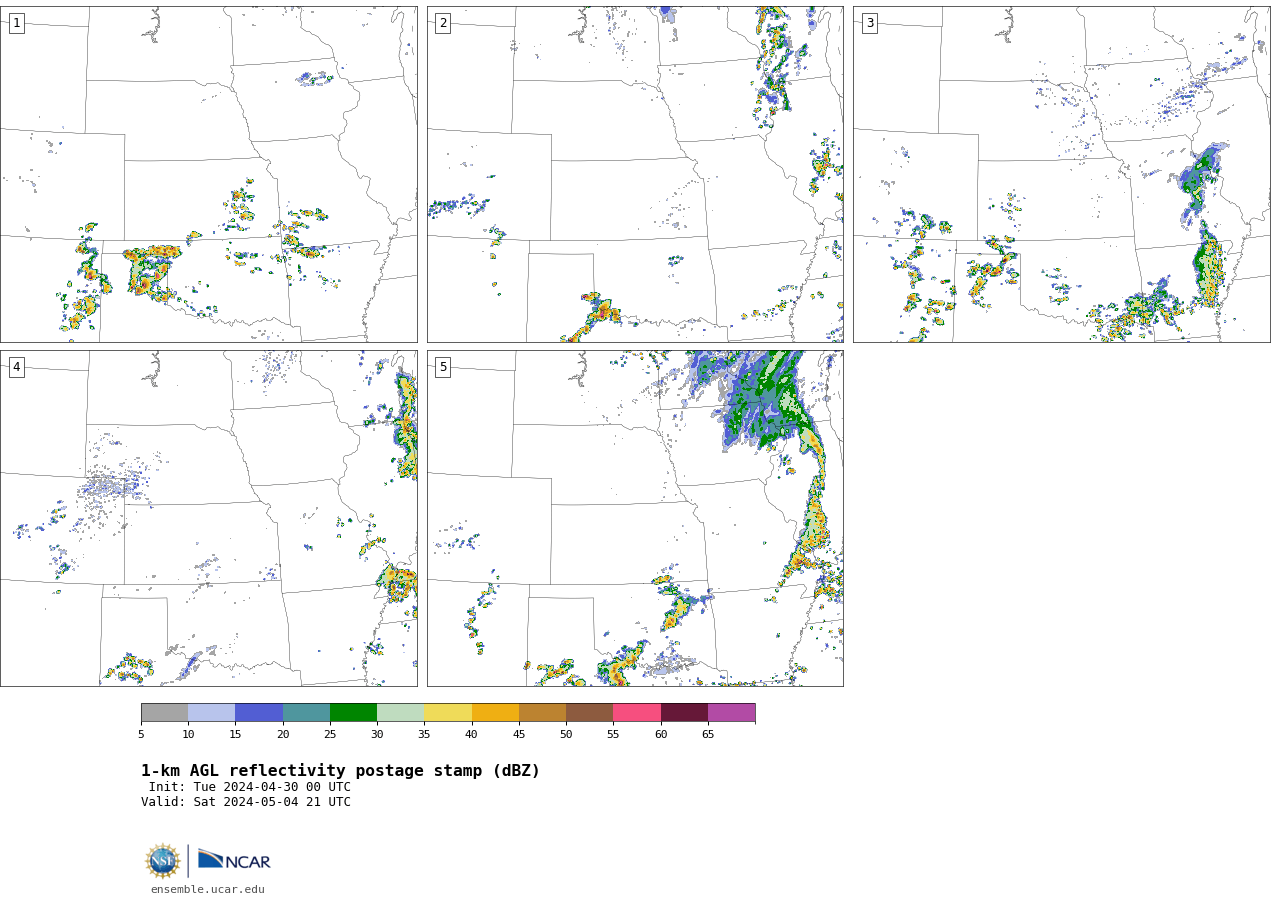Open ensemble member 2 reflectivity map
The width and height of the screenshot is (1280, 901).
(635, 174)
